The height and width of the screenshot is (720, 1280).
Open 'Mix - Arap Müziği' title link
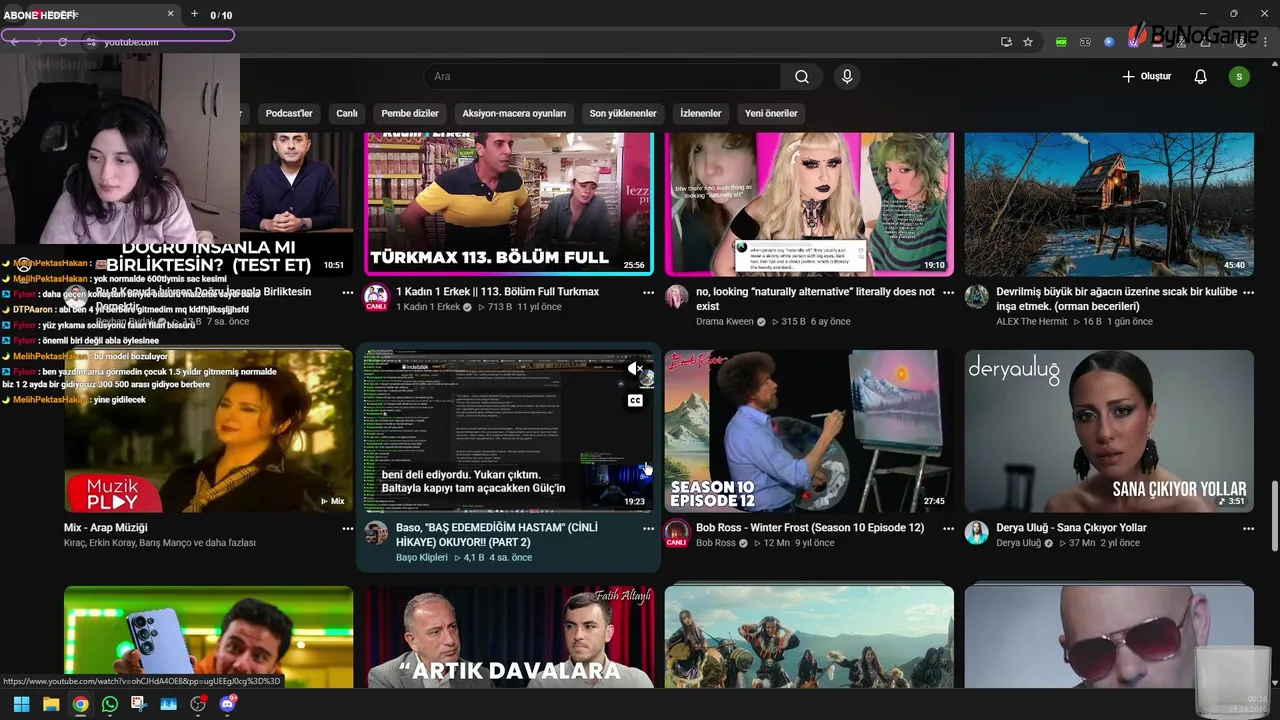(x=105, y=528)
